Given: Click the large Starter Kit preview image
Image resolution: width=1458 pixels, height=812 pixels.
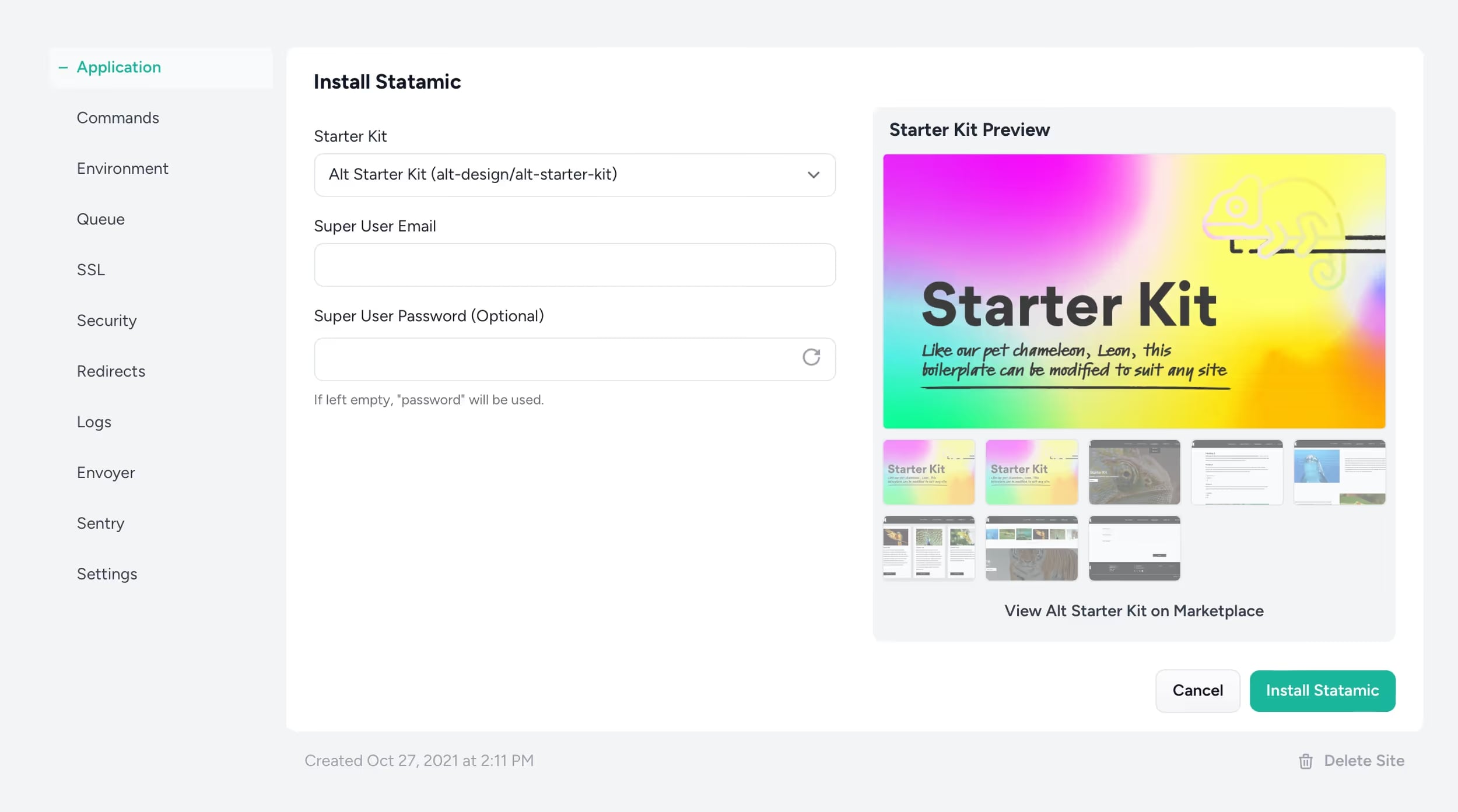Looking at the screenshot, I should pos(1134,291).
